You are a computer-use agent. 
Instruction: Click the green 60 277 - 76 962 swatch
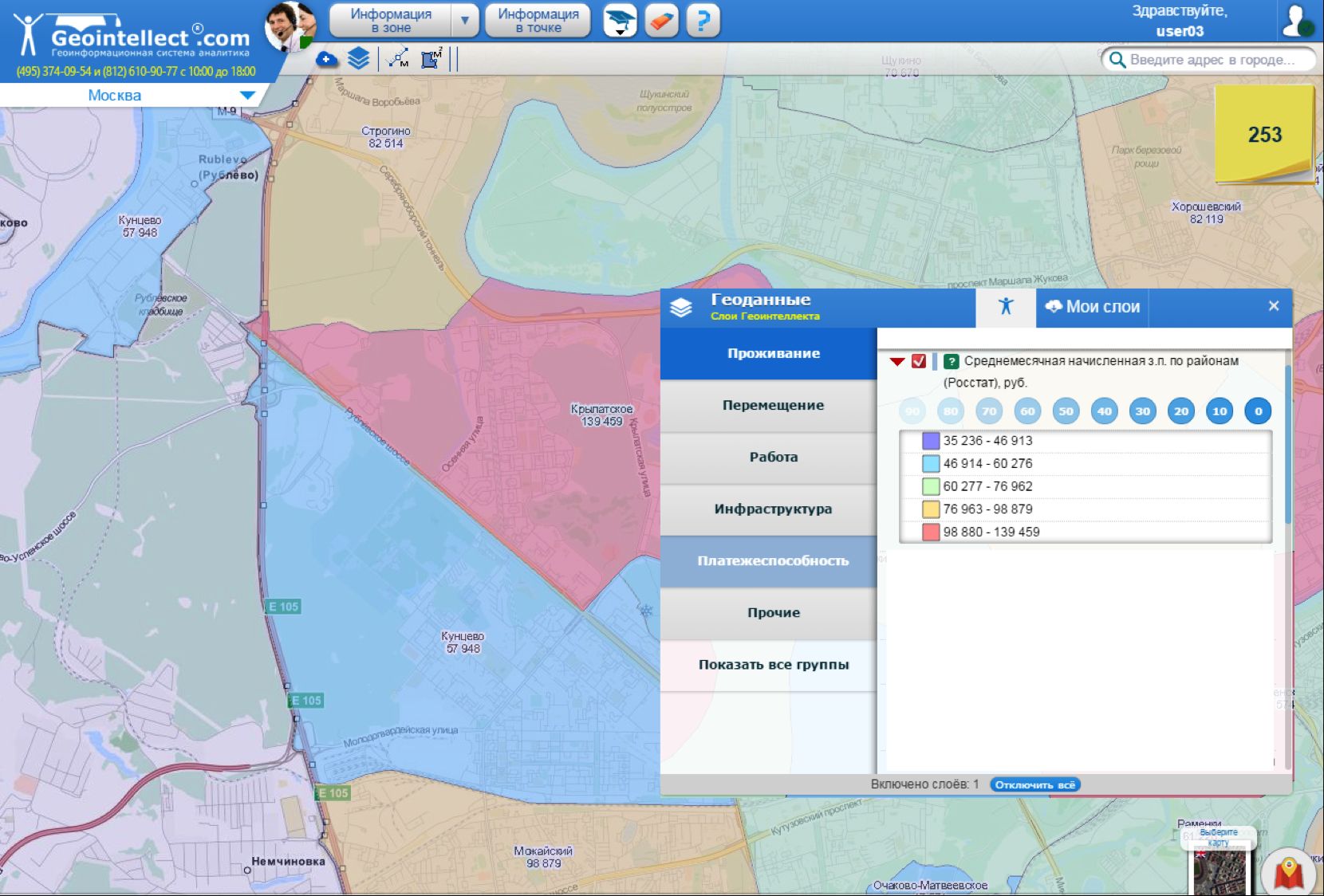tap(931, 486)
